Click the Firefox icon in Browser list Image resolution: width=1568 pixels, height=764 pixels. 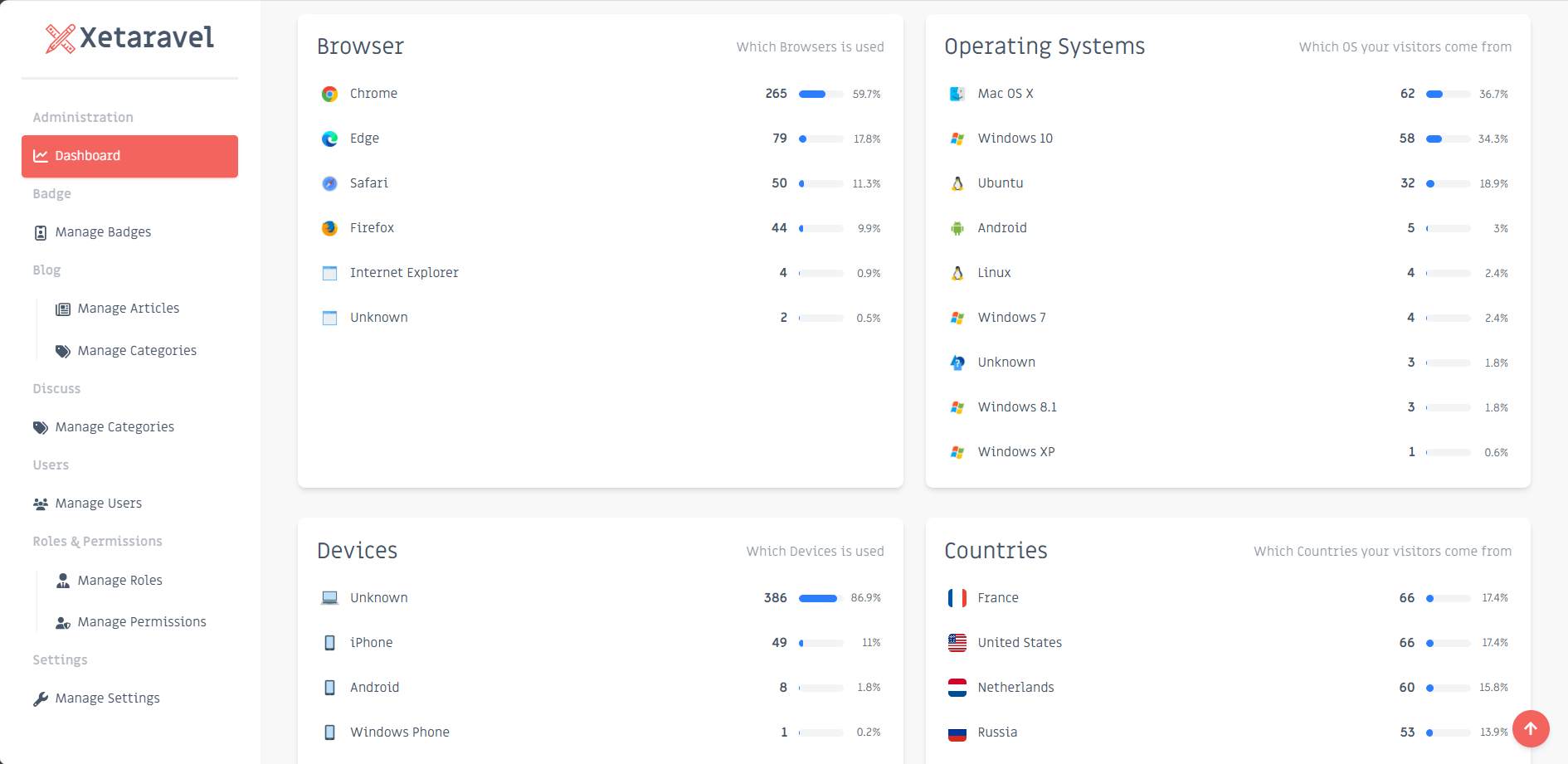329,227
